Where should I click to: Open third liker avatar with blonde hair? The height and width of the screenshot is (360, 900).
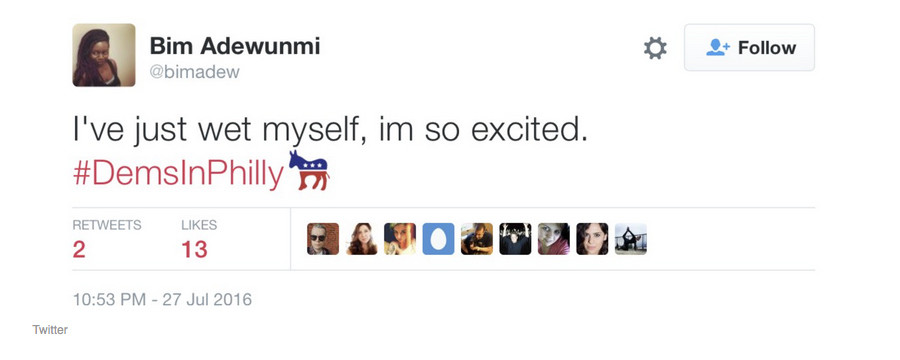[399, 239]
